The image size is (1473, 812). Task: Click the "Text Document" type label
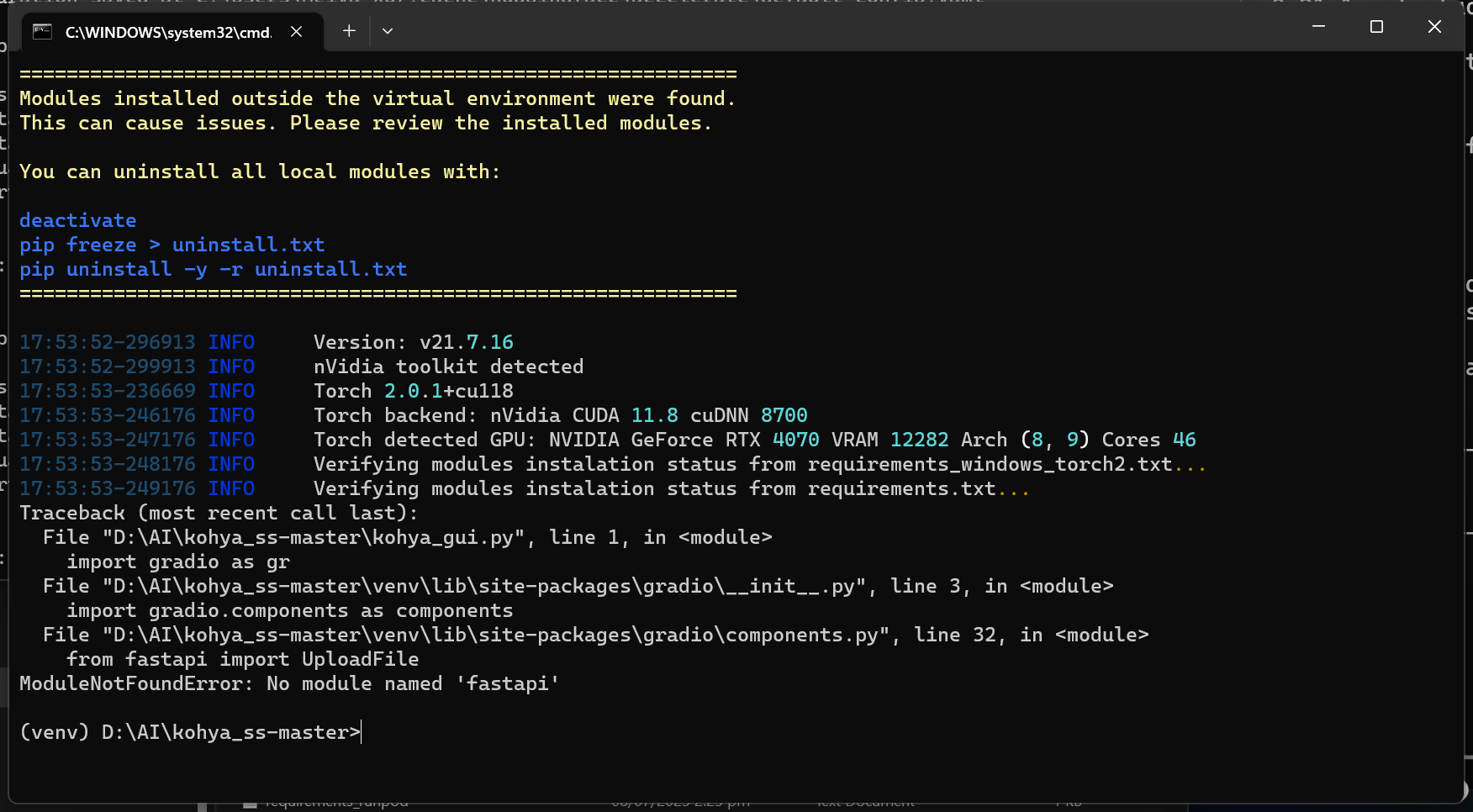[x=866, y=801]
